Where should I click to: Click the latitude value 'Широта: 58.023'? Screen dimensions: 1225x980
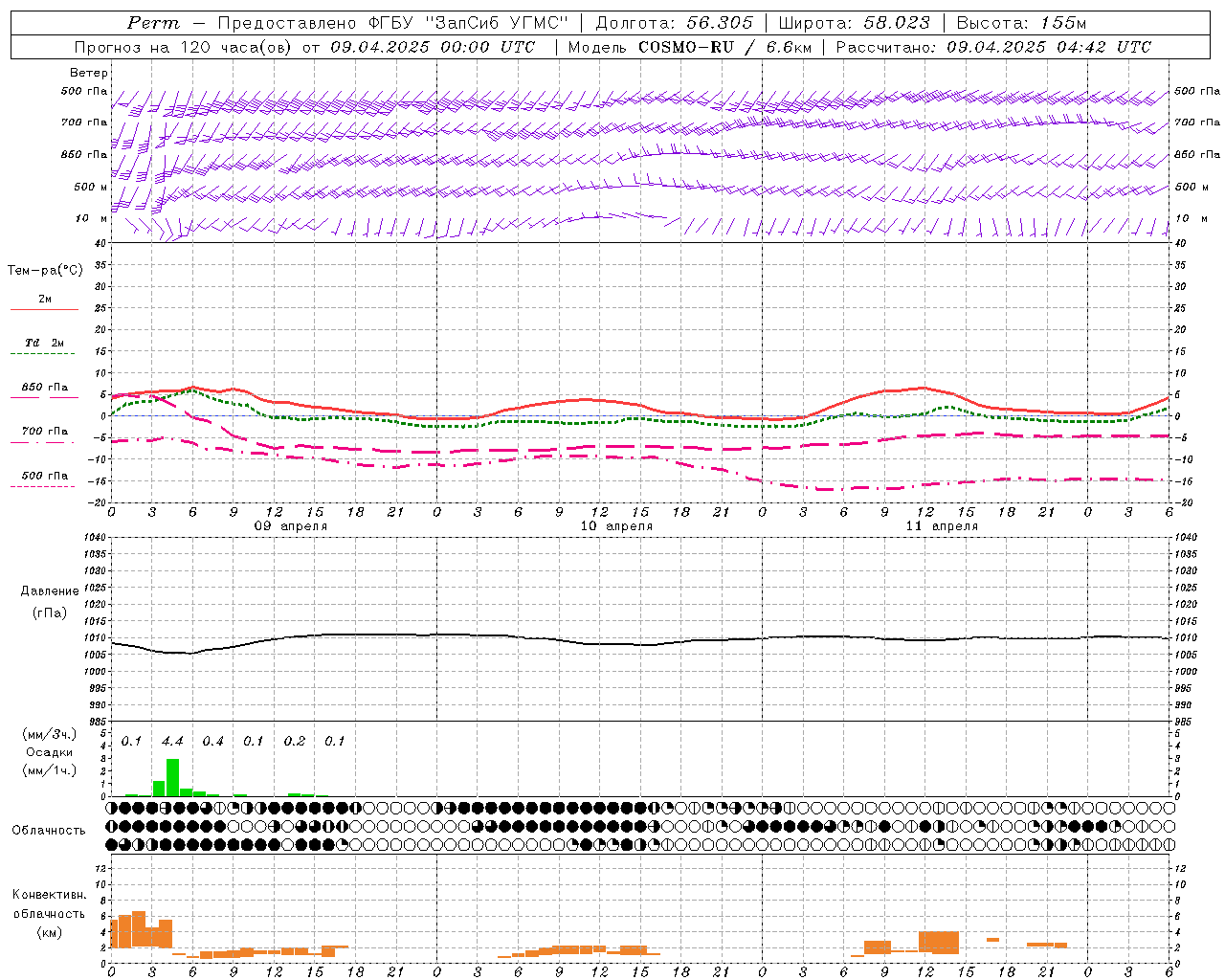pos(854,23)
